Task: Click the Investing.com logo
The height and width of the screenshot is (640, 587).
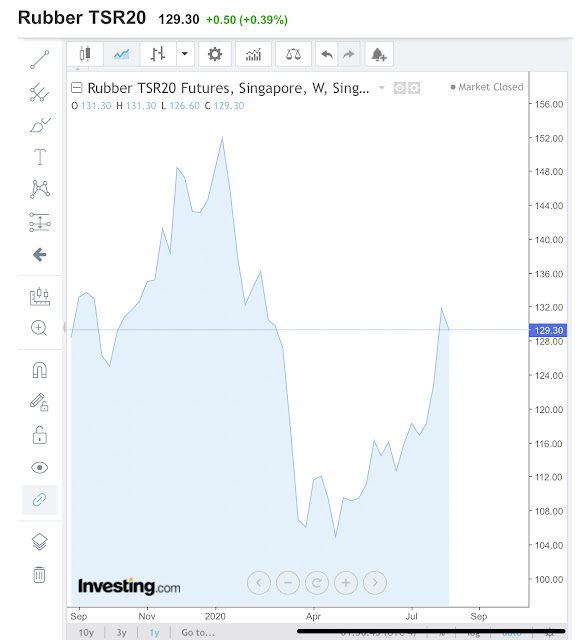Action: [x=129, y=586]
